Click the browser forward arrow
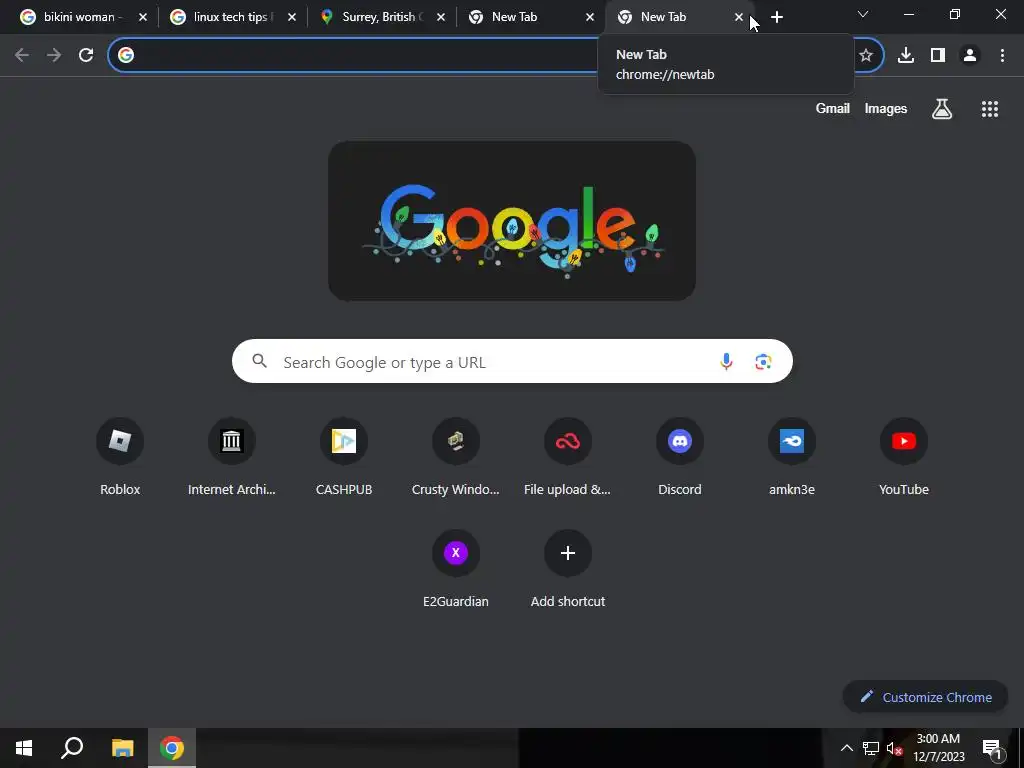 pos(54,56)
